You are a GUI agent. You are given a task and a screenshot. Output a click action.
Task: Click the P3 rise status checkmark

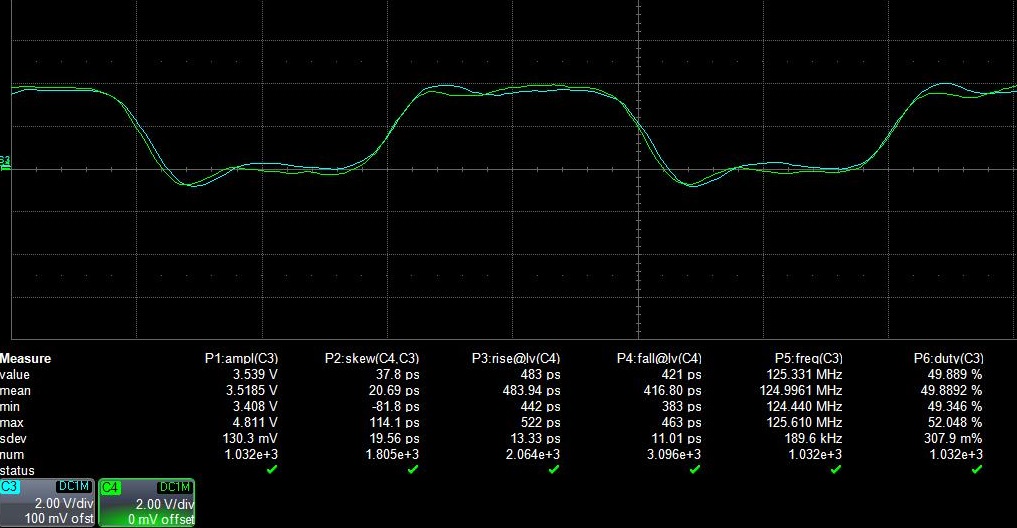(553, 469)
